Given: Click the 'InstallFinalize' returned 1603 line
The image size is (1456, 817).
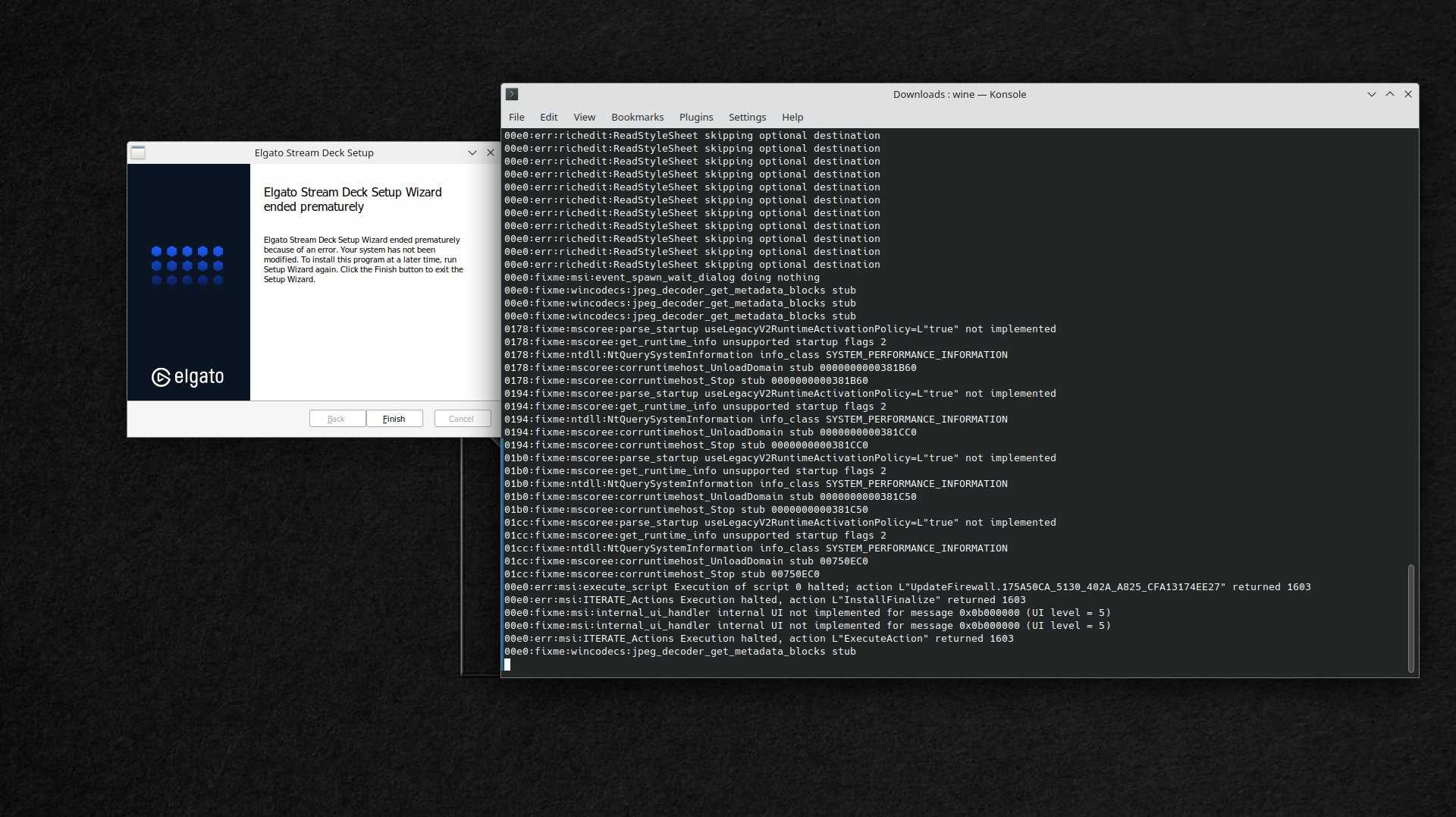Looking at the screenshot, I should pyautogui.click(x=764, y=600).
